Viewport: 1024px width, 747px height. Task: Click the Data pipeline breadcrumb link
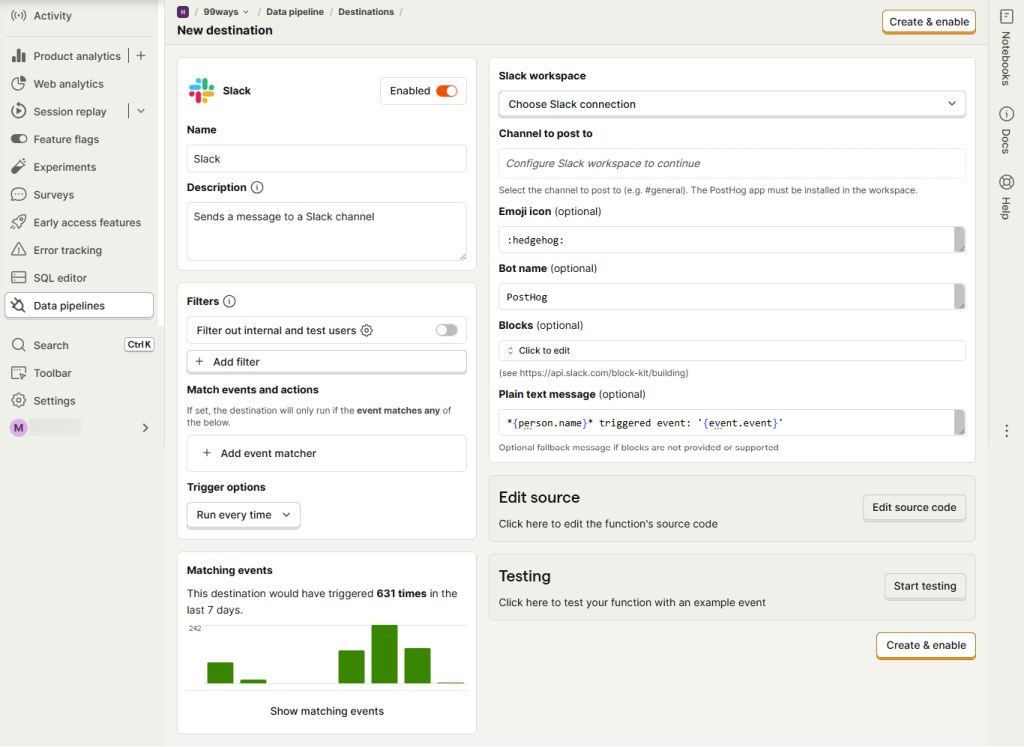[295, 12]
